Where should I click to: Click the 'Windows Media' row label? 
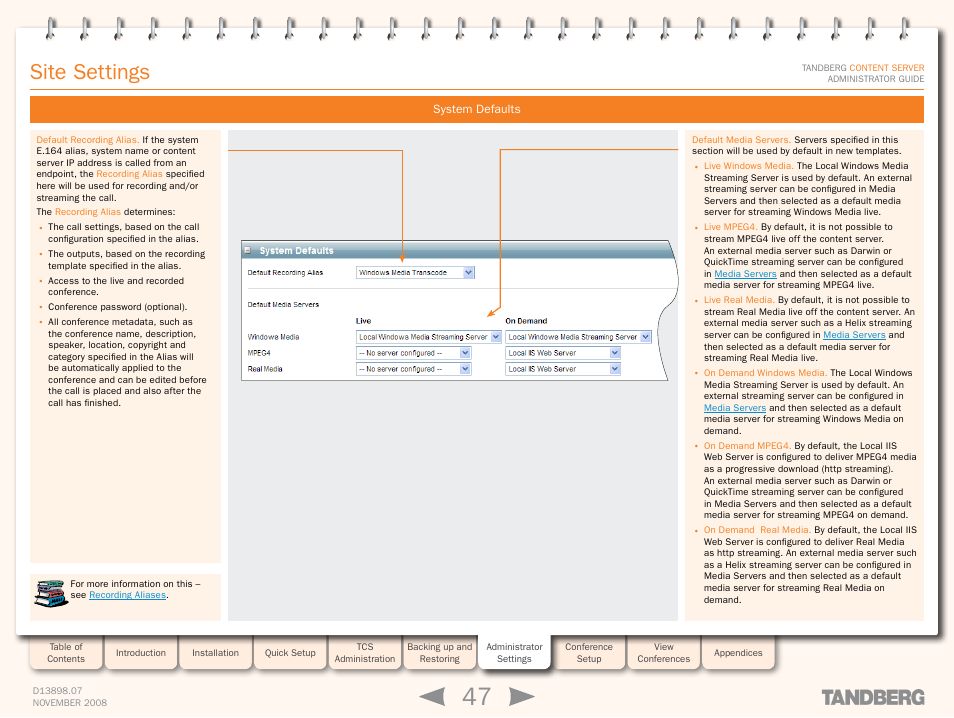pyautogui.click(x=273, y=337)
